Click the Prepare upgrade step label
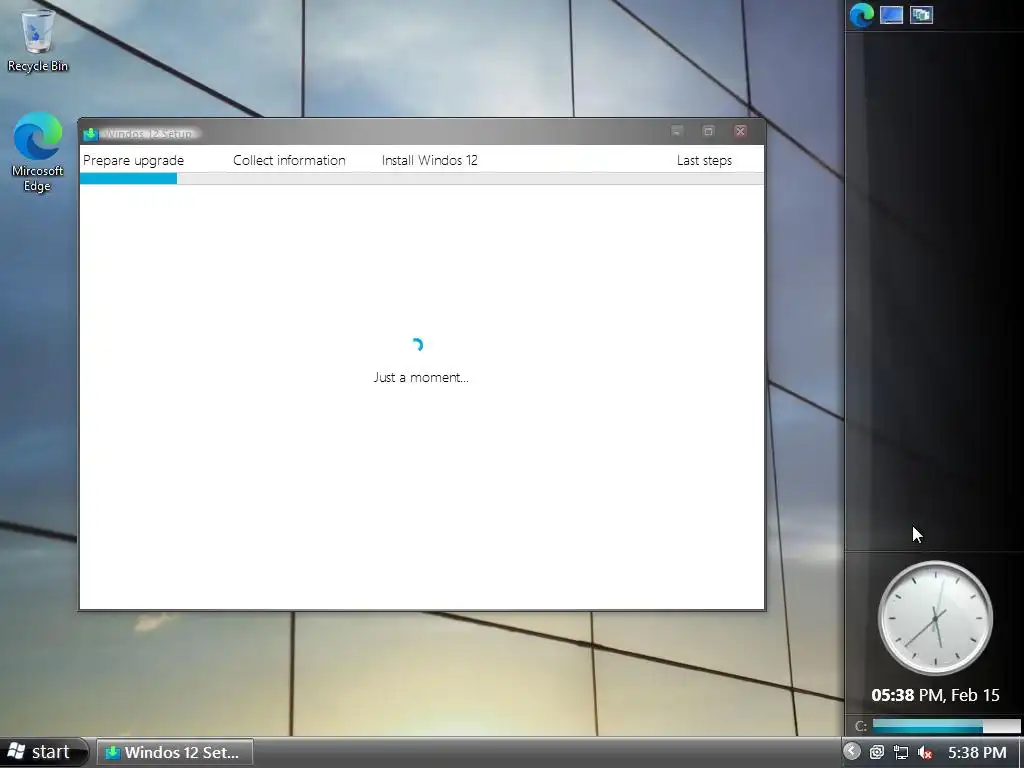 point(133,160)
